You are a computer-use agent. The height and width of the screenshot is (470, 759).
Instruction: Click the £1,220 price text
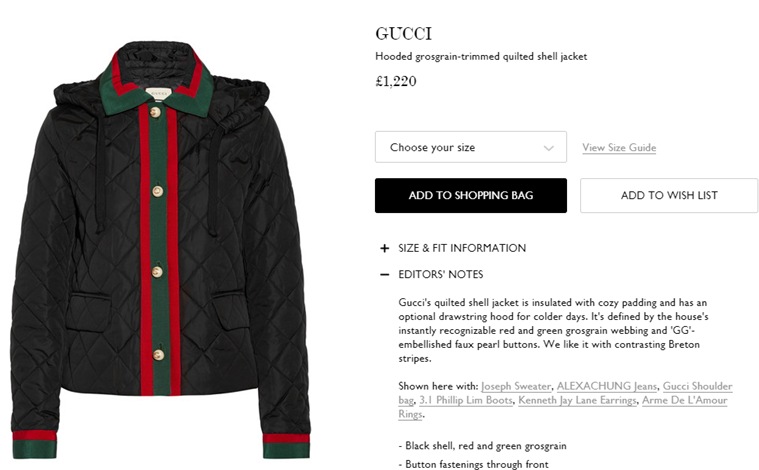pos(395,81)
